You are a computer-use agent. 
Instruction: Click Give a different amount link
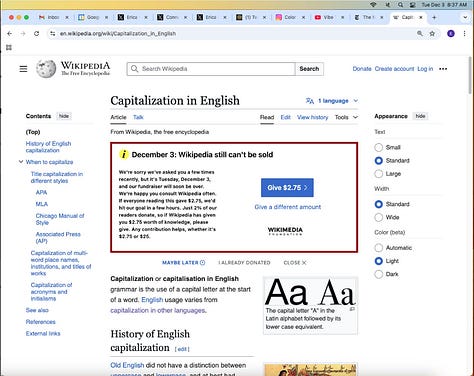pos(288,207)
